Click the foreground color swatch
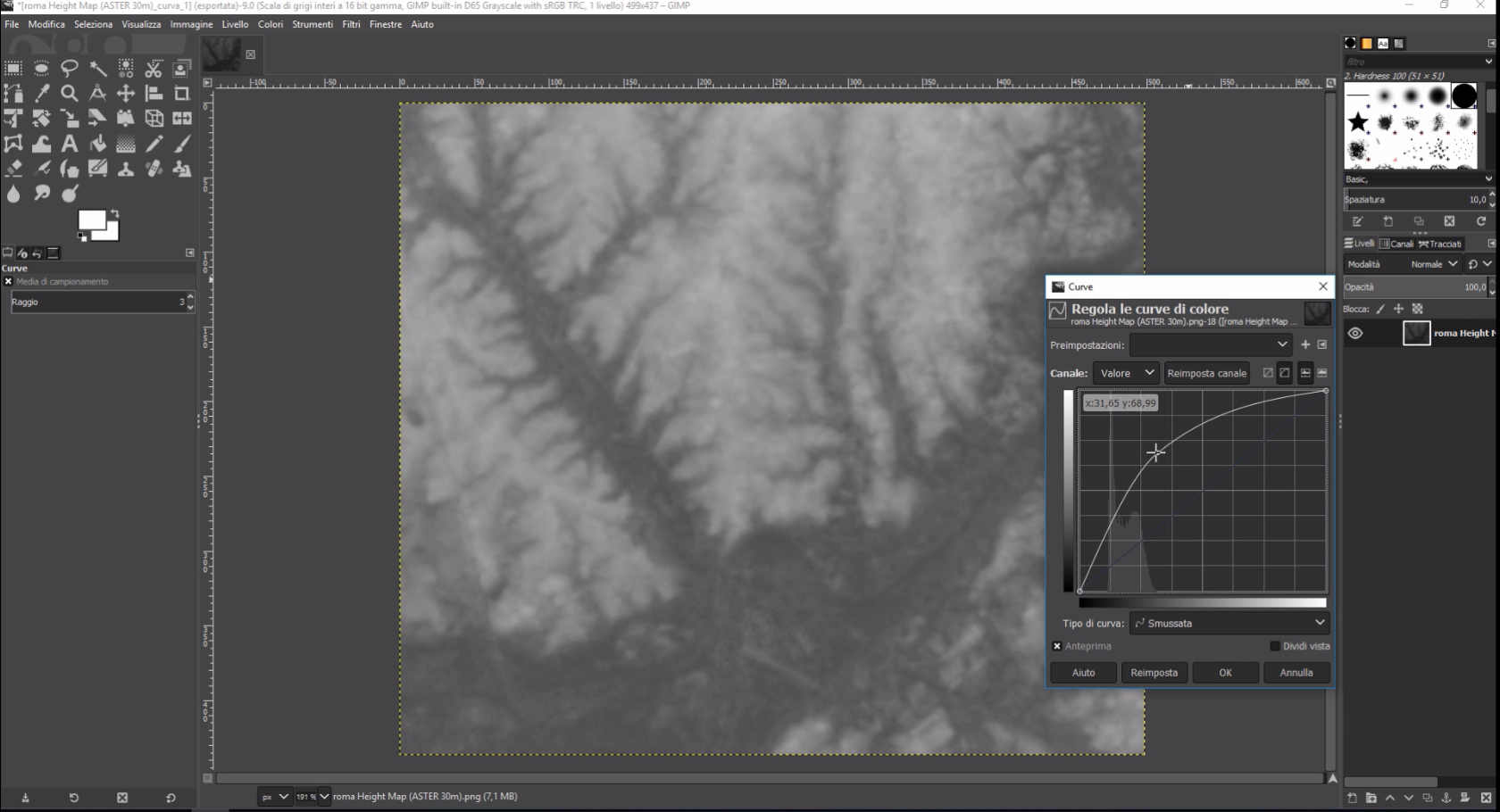The image size is (1500, 812). 92,220
